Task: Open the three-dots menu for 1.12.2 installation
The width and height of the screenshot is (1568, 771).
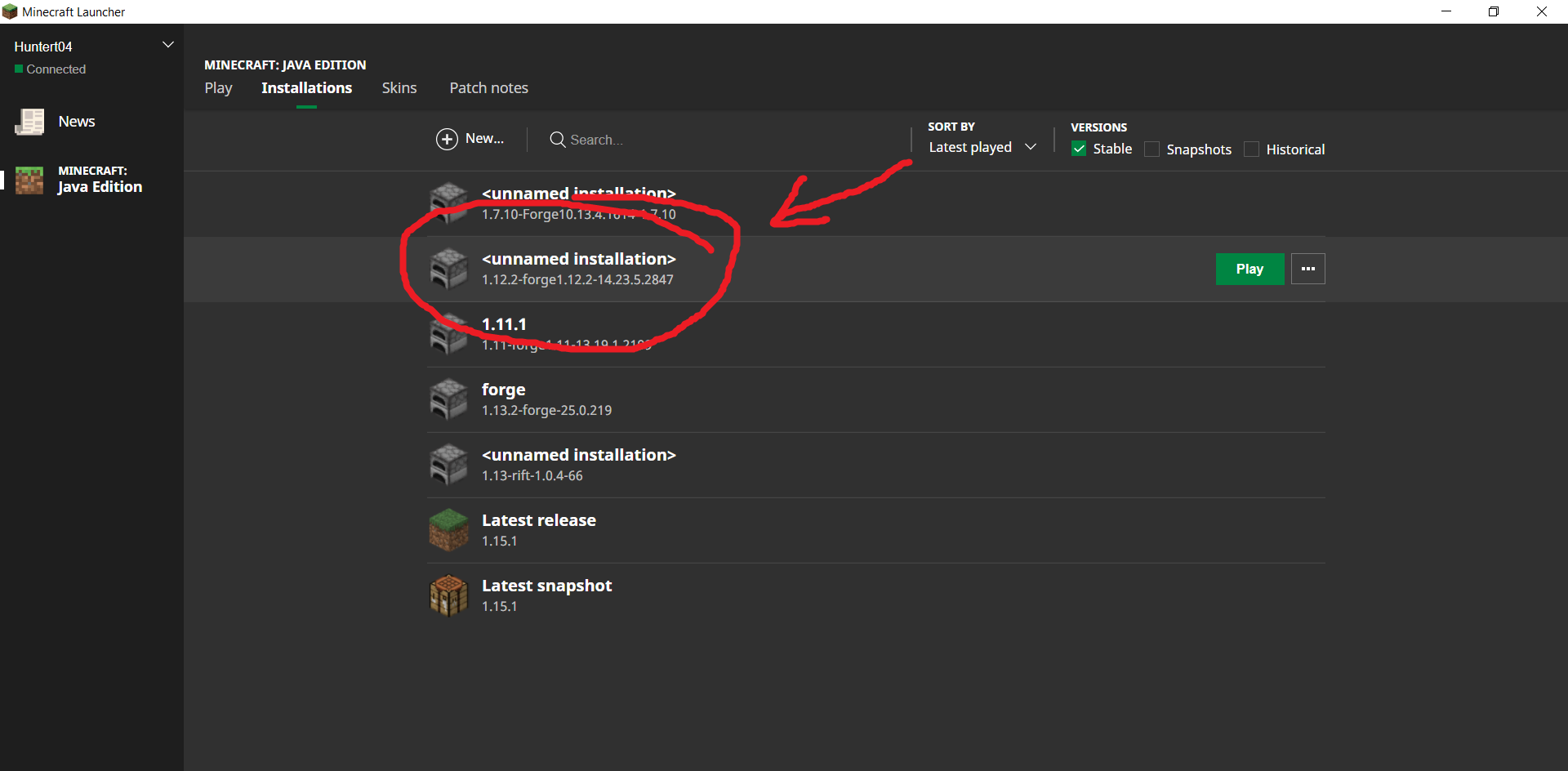Action: [x=1307, y=269]
